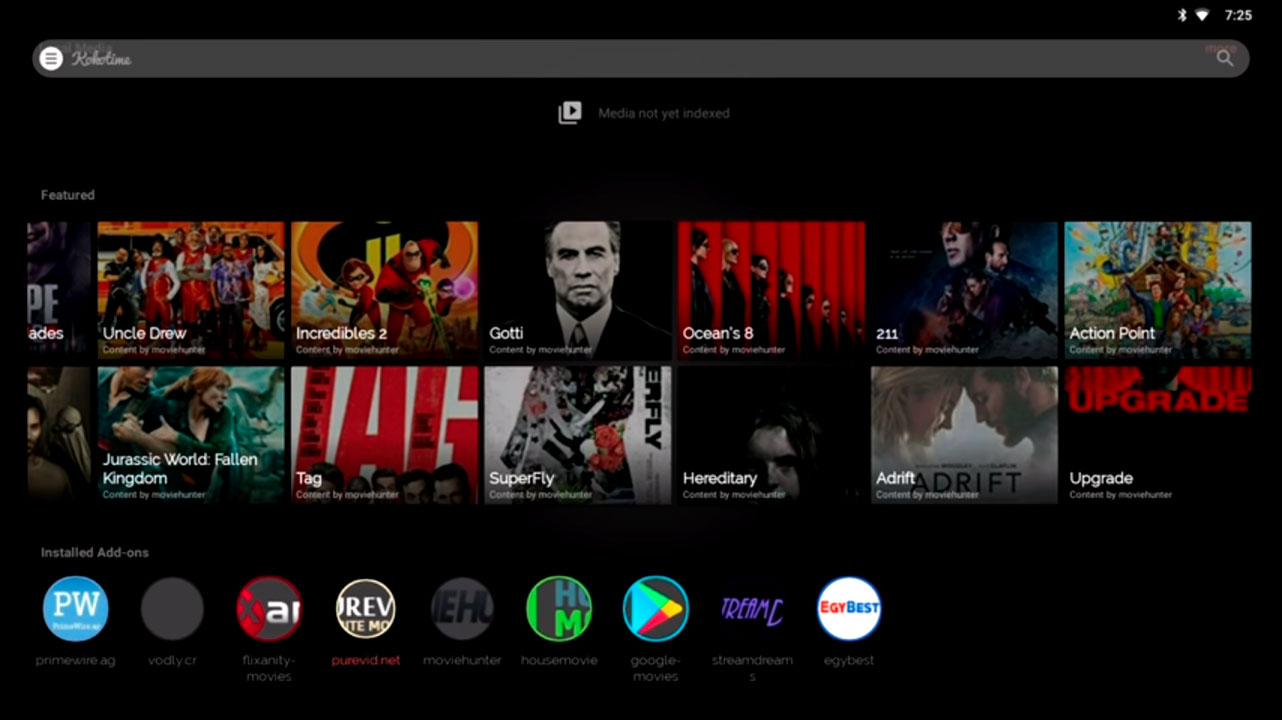Click the Featured section heading
Screen dimensions: 1282x720
[68, 195]
